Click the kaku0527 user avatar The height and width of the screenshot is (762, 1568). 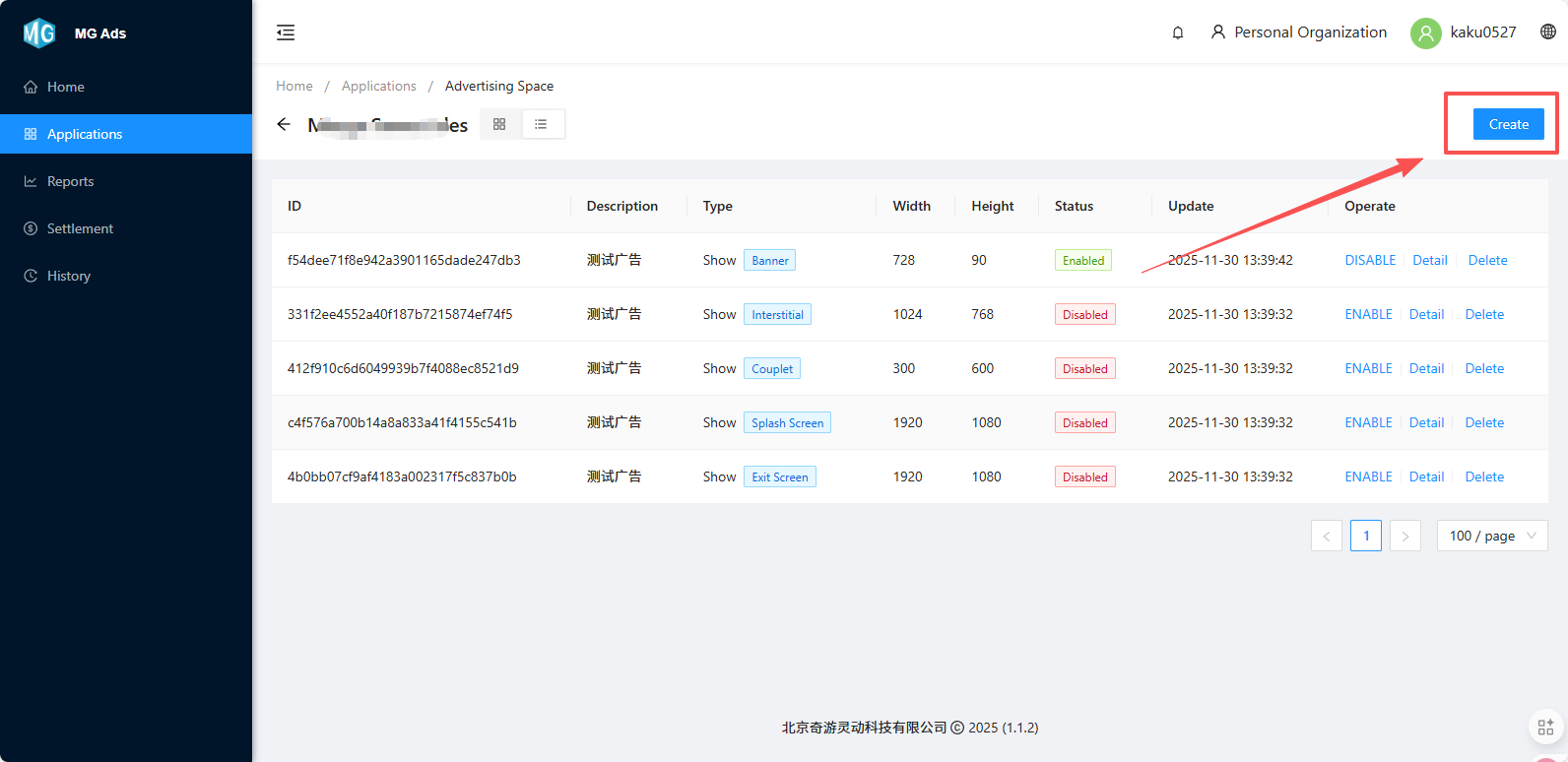[x=1425, y=32]
